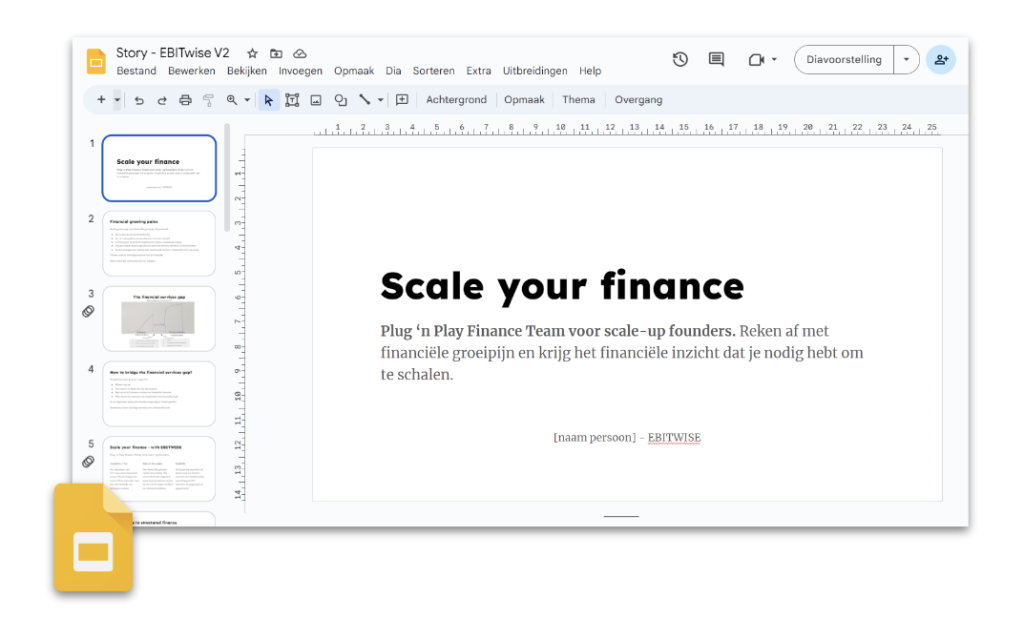Open the zoom level dropdown arrow
Screen dimensions: 1024x619
point(247,100)
